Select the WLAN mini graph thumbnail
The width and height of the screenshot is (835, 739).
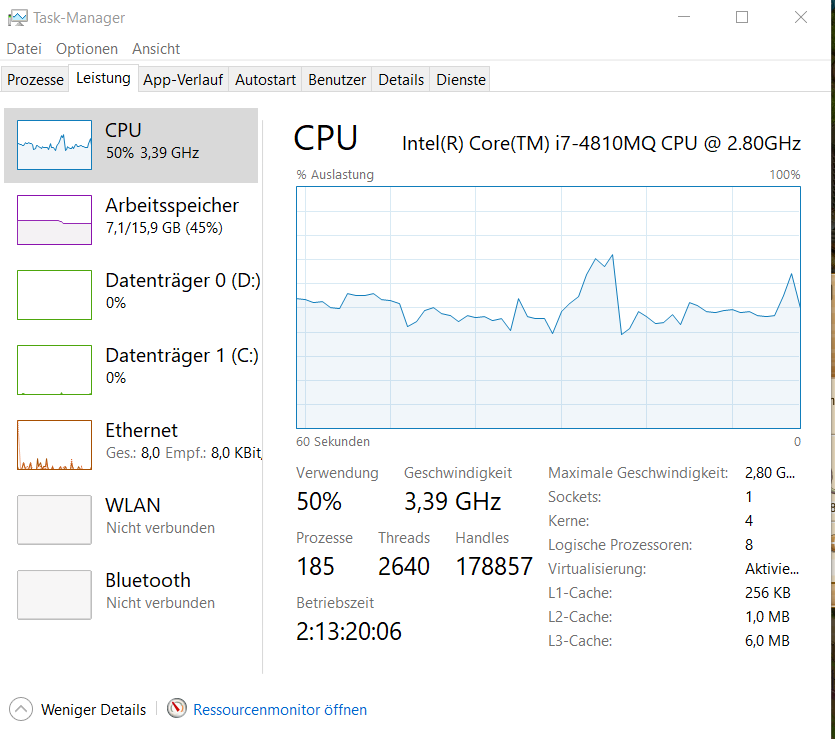54,520
